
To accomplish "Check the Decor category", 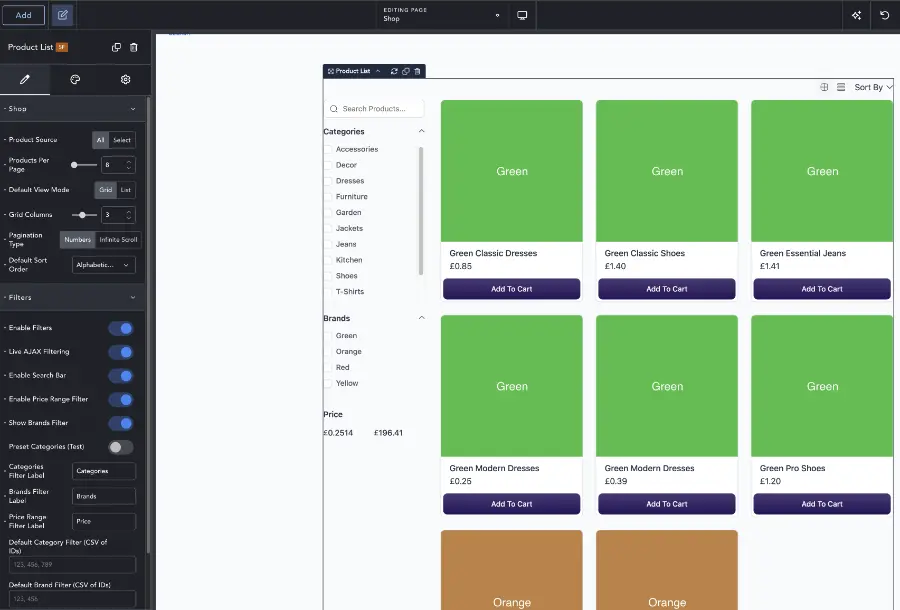I will point(328,165).
